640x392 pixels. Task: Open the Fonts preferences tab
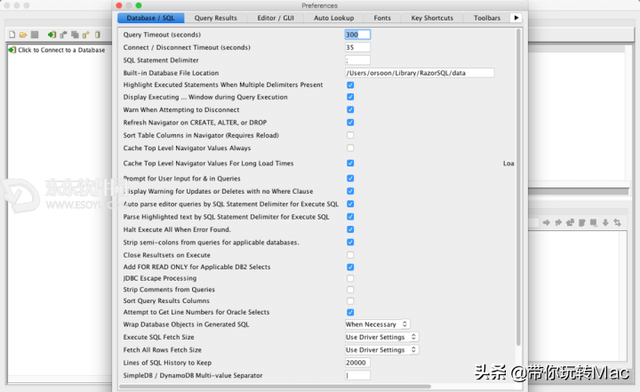tap(382, 18)
